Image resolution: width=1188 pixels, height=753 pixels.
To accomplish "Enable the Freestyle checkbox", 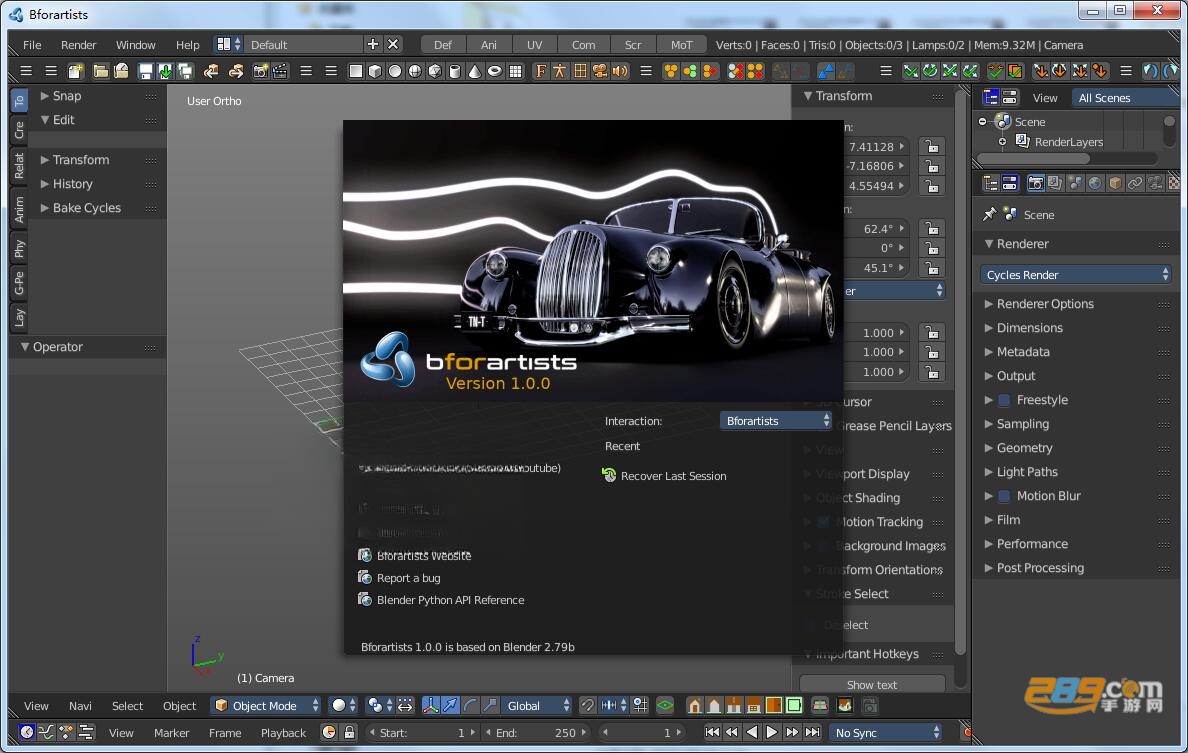I will pyautogui.click(x=1004, y=400).
